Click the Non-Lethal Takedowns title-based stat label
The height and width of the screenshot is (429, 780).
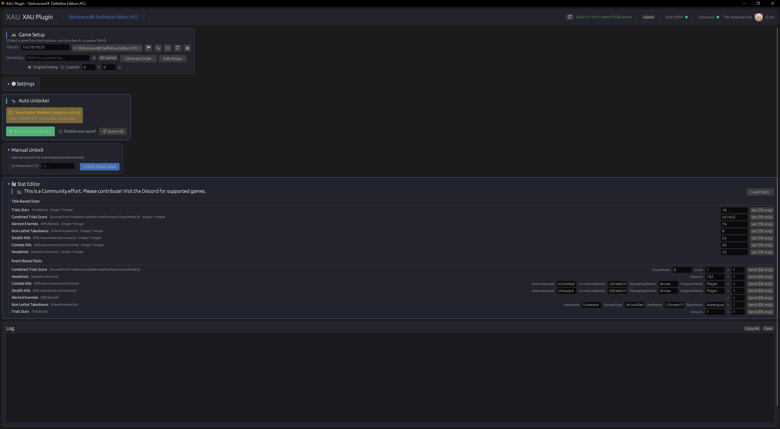tap(30, 231)
